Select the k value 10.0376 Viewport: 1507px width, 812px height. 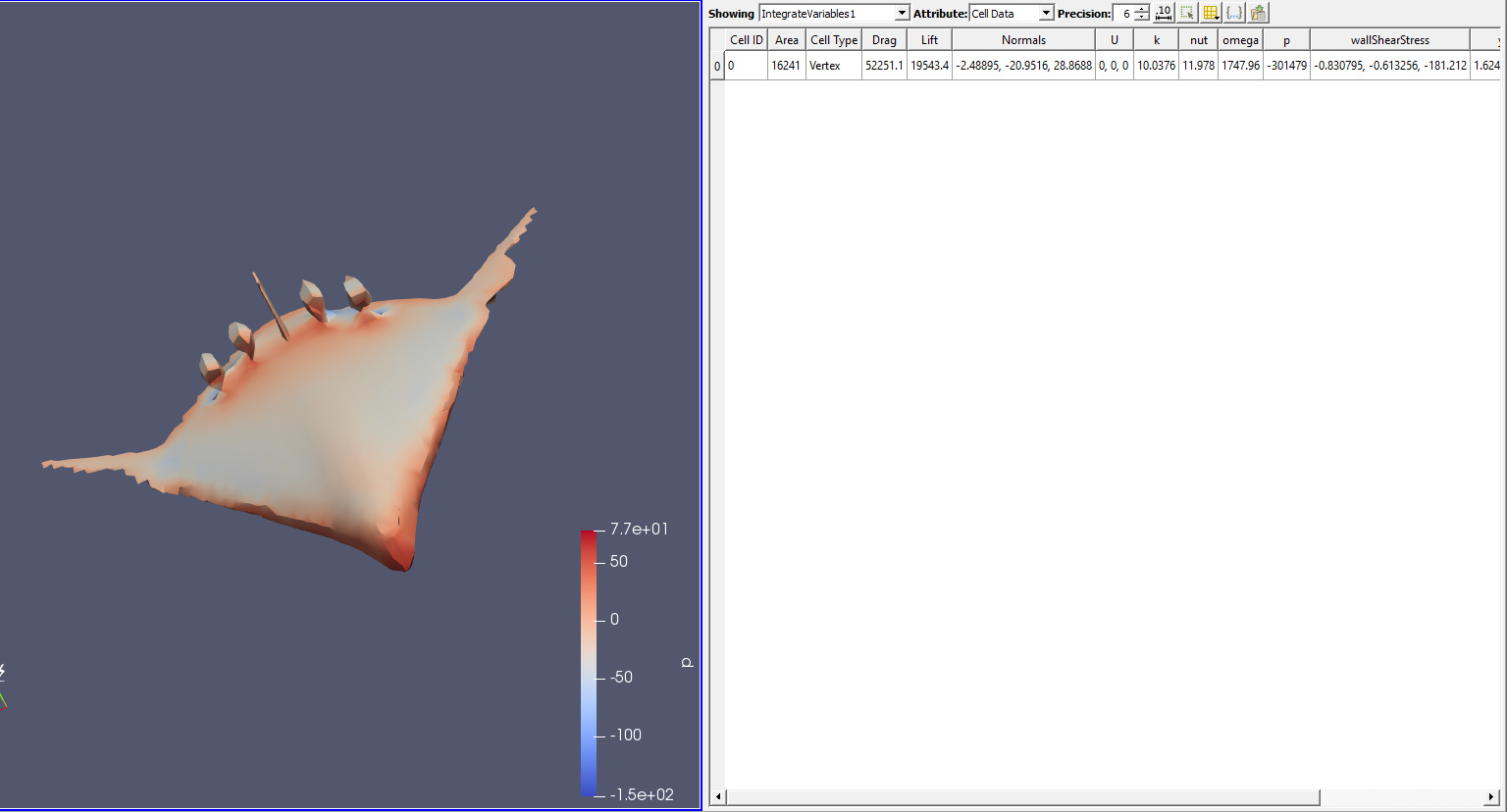click(x=1157, y=66)
